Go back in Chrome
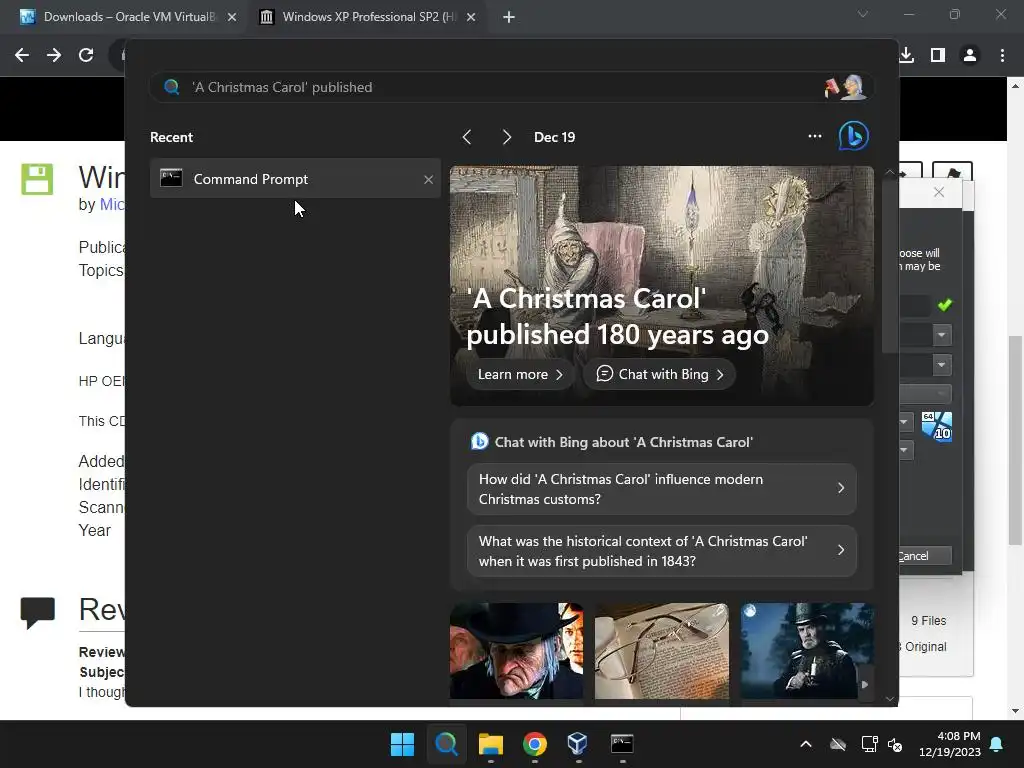The image size is (1024, 768). click(x=22, y=56)
